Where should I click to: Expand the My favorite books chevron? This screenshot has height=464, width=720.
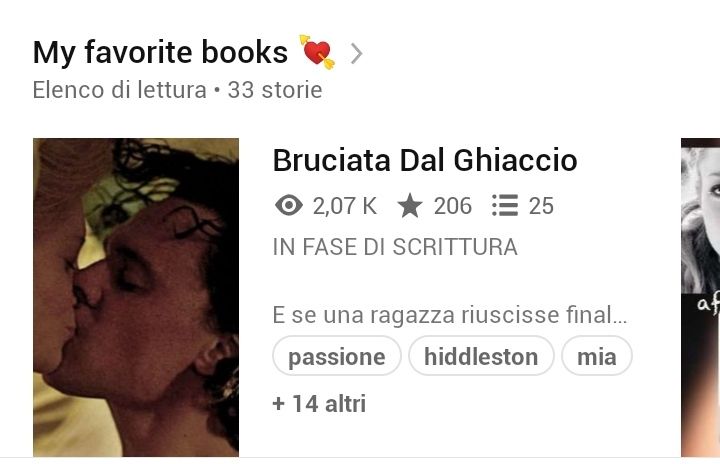356,53
